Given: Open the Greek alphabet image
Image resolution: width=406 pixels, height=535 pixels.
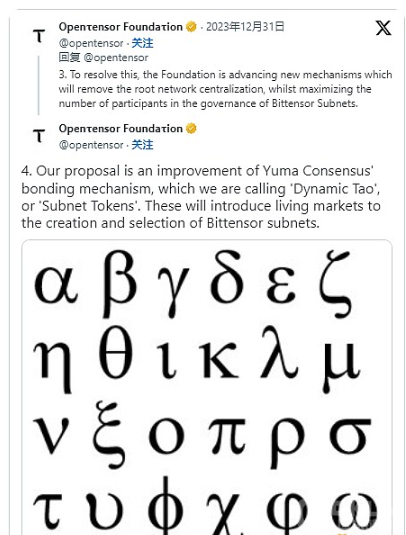Looking at the screenshot, I should [207, 387].
